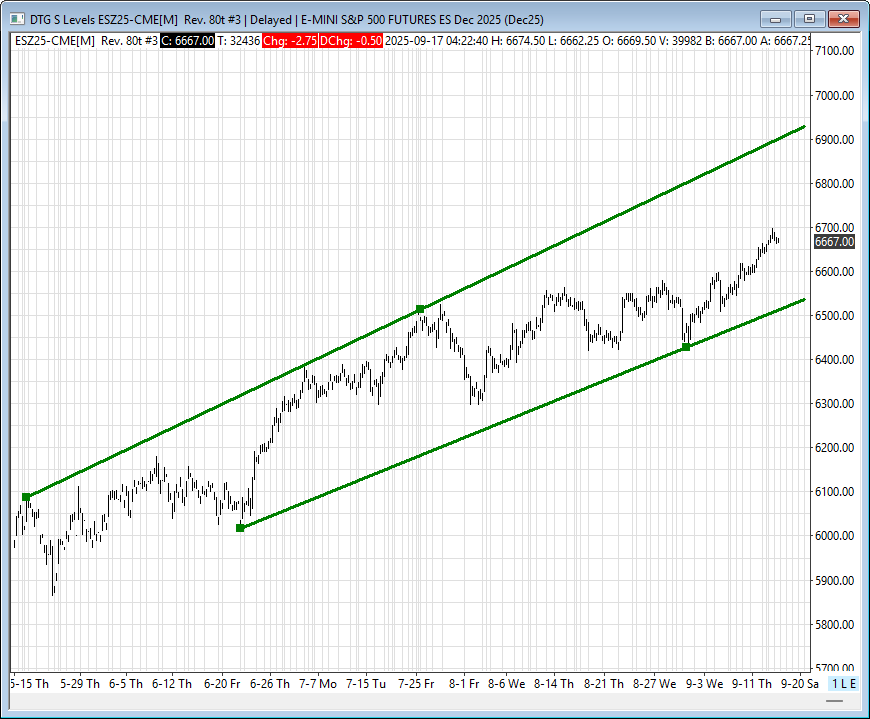Screen dimensions: 870x719
Task: Click the '9-20 Sa' date axis label
Action: point(800,683)
